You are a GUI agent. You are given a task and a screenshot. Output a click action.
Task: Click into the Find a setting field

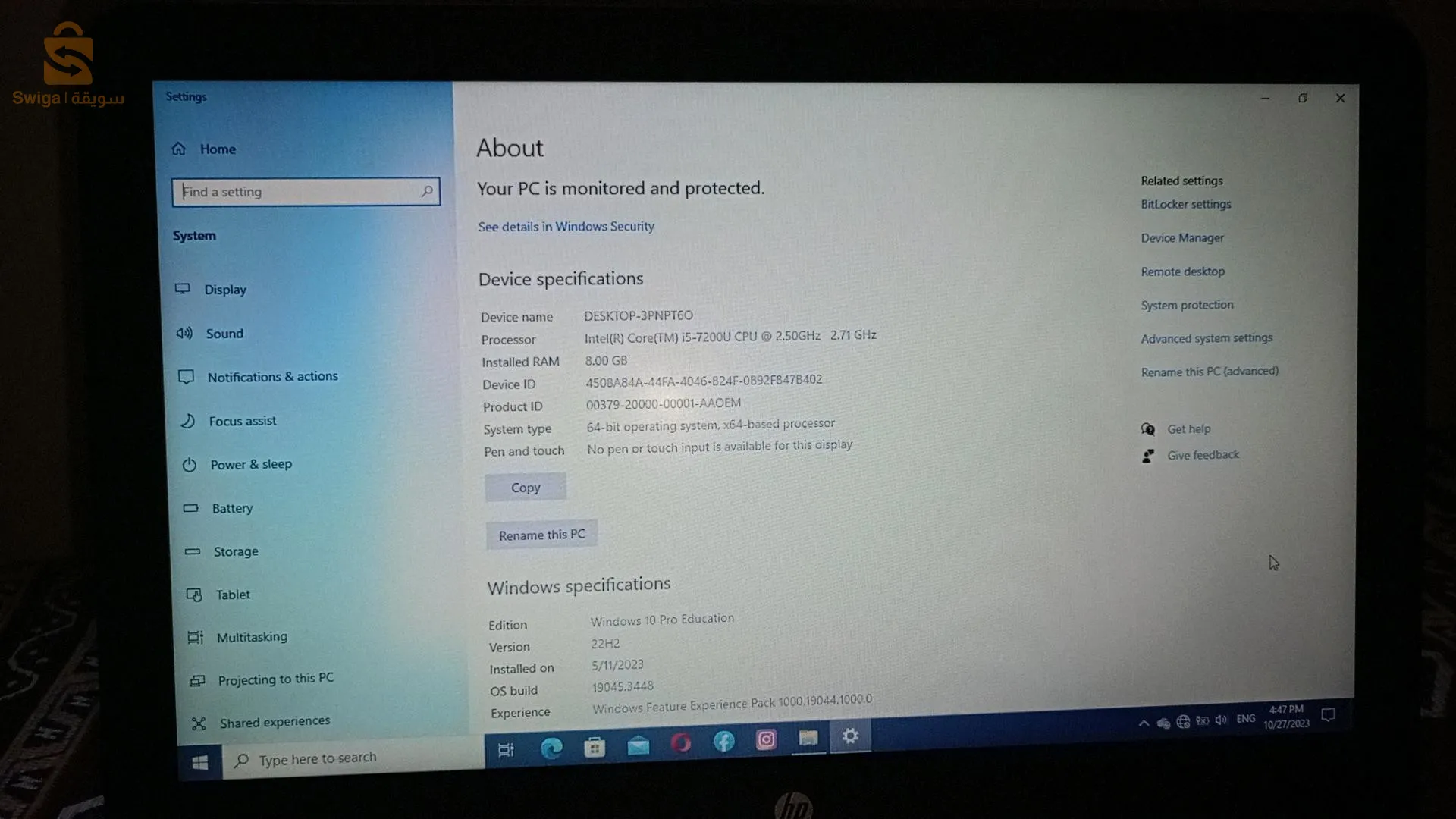click(296, 192)
